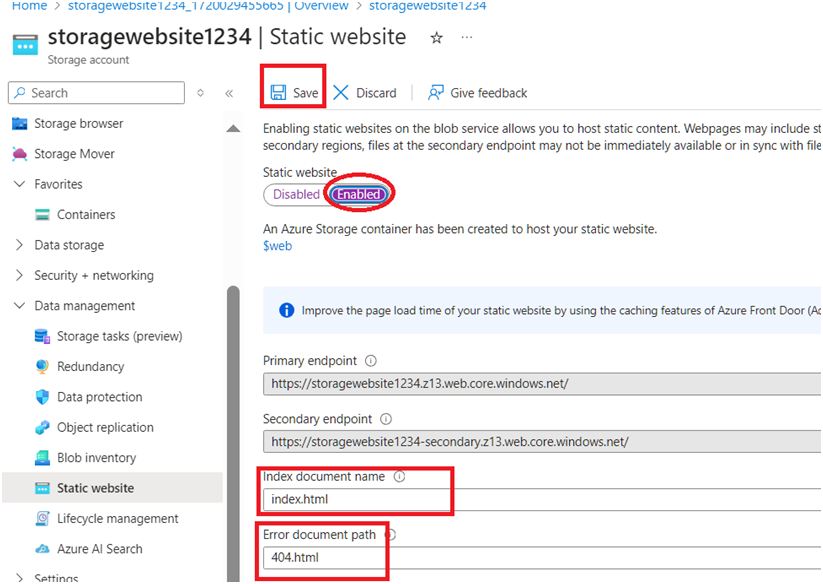Image resolution: width=823 pixels, height=584 pixels.
Task: Click the Storage browser icon
Action: (19, 123)
